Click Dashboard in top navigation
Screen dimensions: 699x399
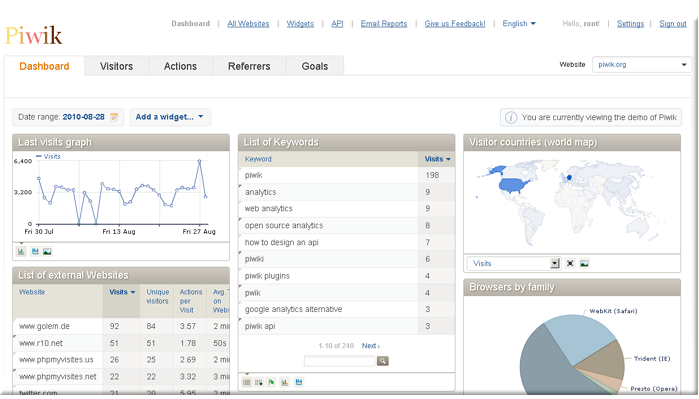pos(190,24)
